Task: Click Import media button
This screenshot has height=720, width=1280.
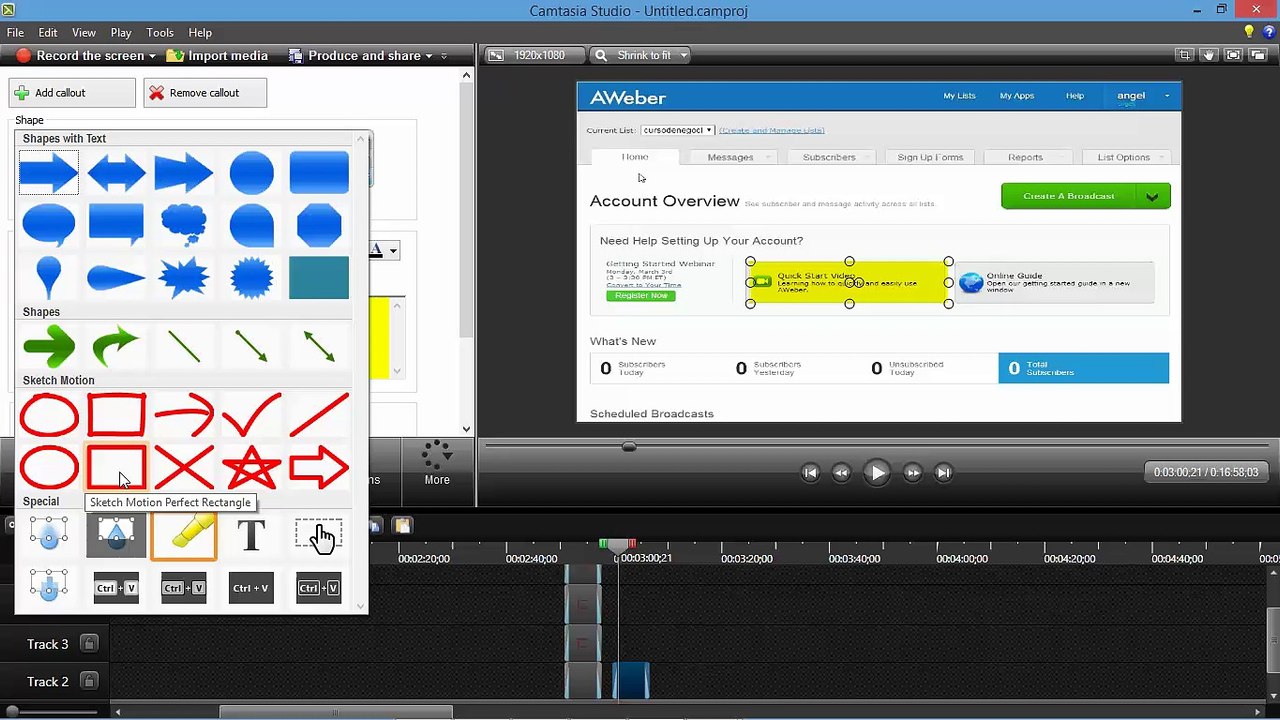Action: coord(217,56)
